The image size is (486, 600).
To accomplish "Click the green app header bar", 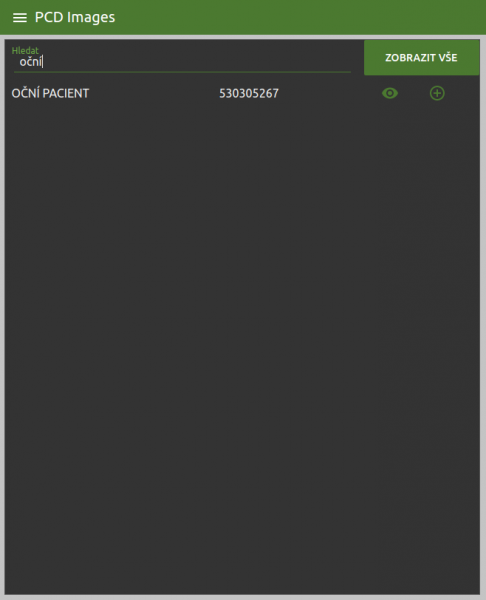I will (x=243, y=17).
